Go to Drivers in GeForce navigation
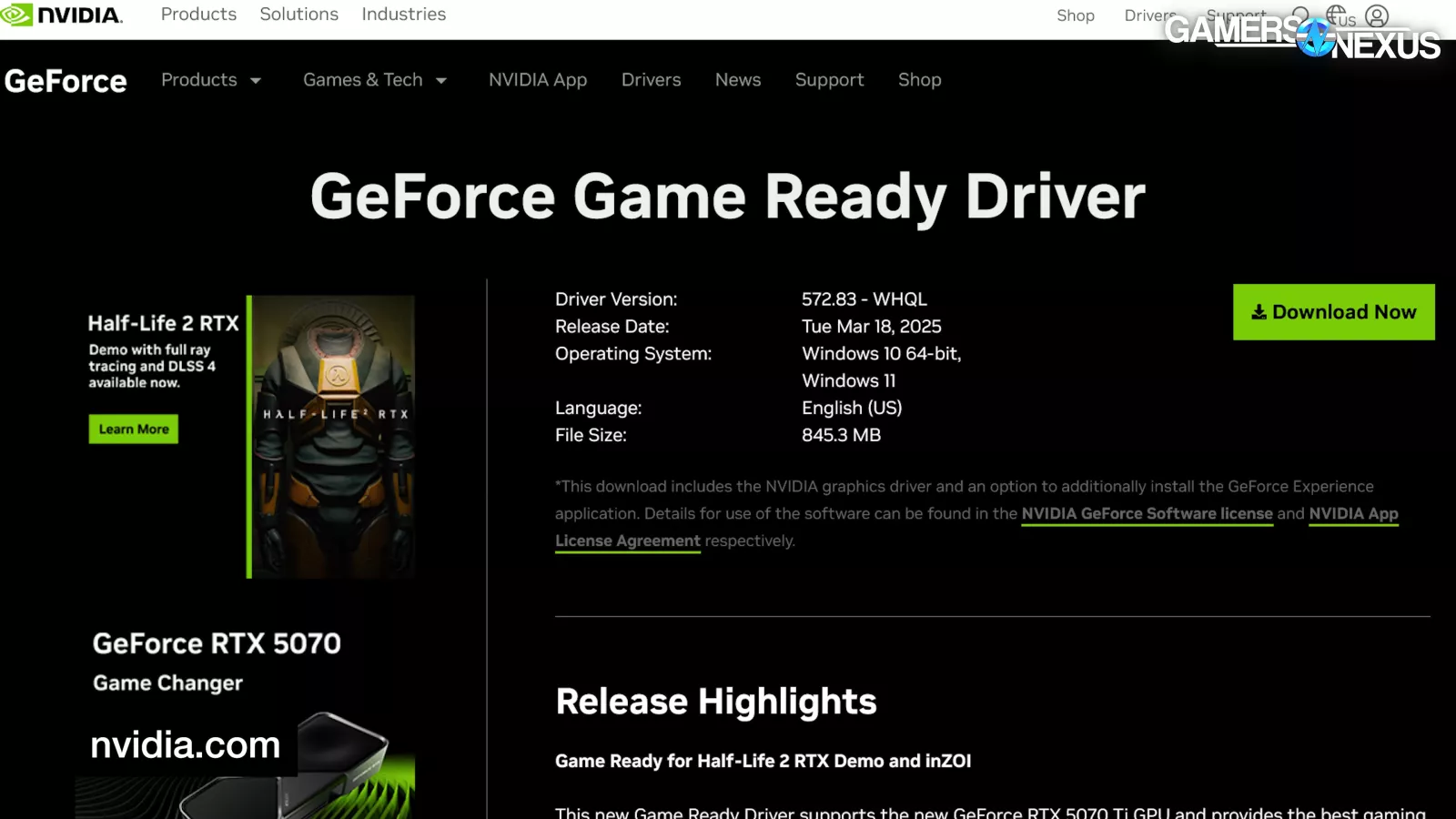Image resolution: width=1456 pixels, height=819 pixels. click(651, 80)
